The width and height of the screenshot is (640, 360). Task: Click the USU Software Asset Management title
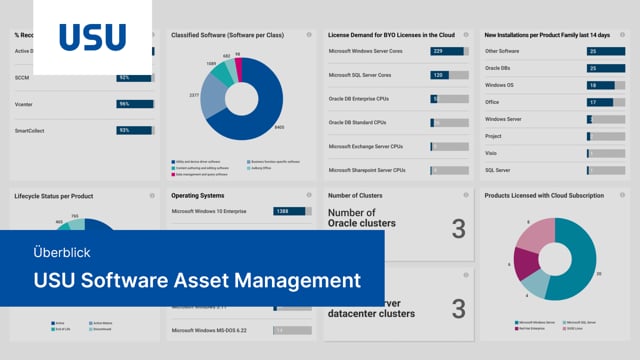197,280
